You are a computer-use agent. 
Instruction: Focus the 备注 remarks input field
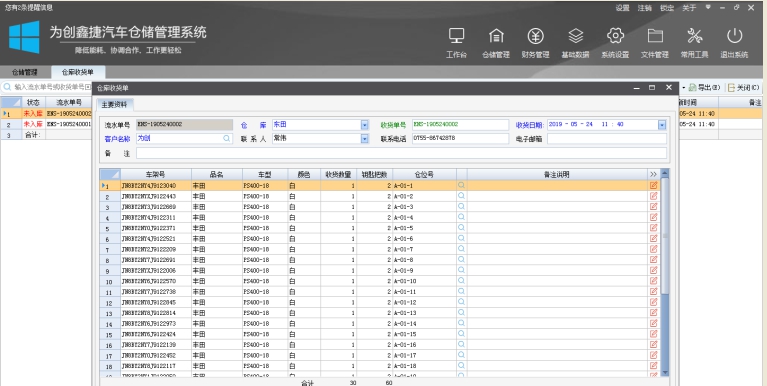click(401, 153)
